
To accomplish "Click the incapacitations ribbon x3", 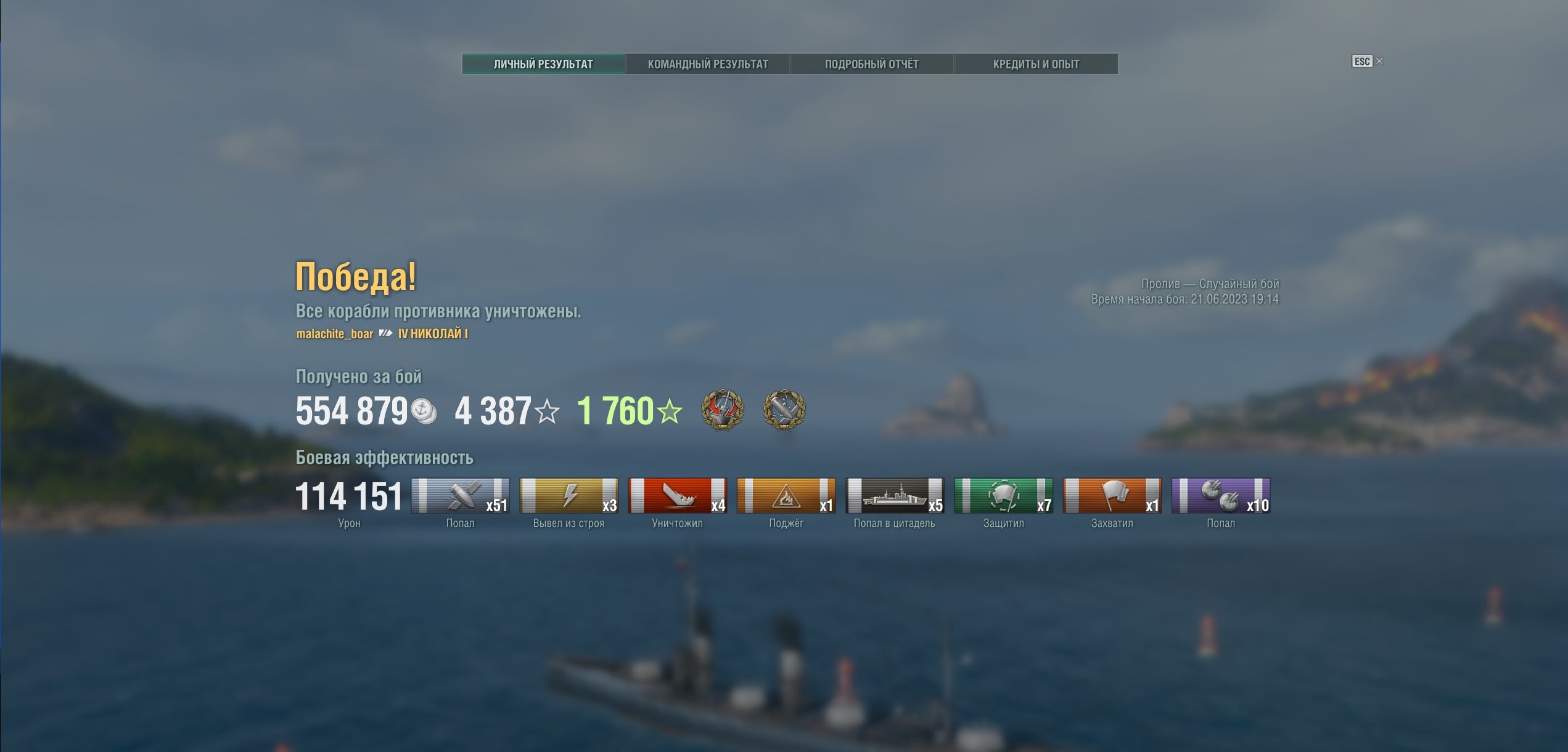I will click(569, 495).
